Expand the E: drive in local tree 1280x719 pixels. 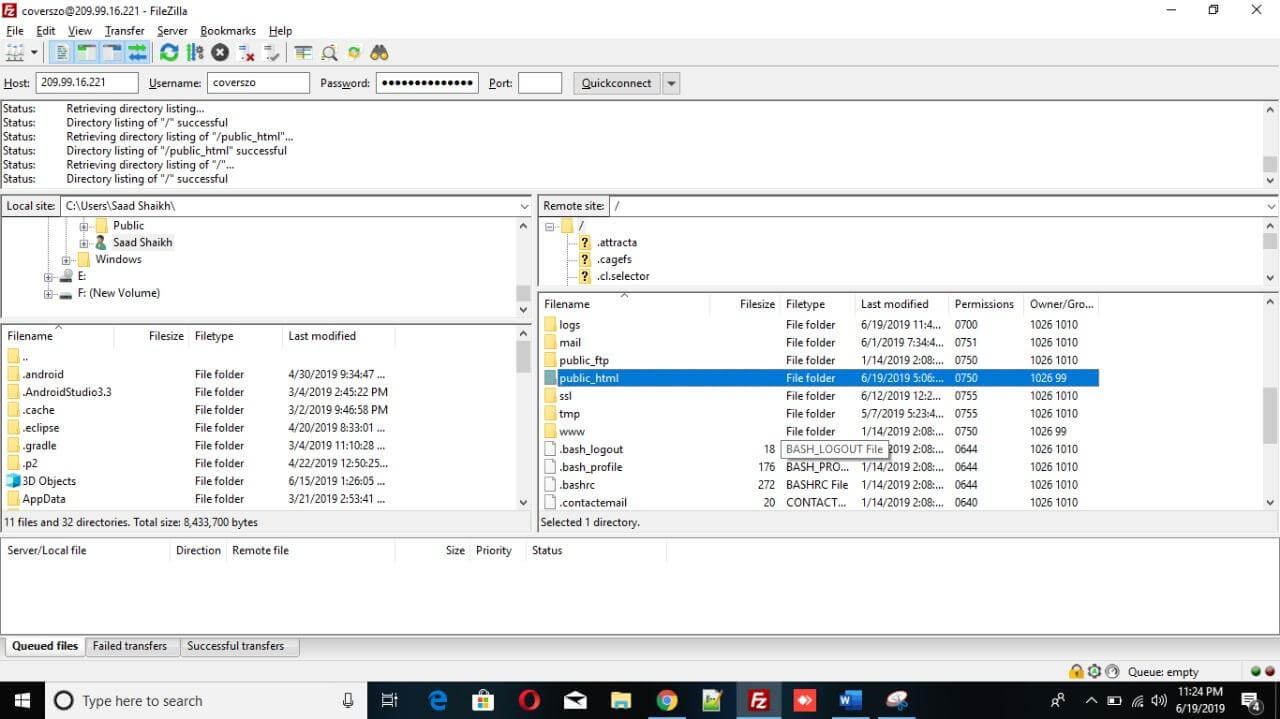[49, 277]
